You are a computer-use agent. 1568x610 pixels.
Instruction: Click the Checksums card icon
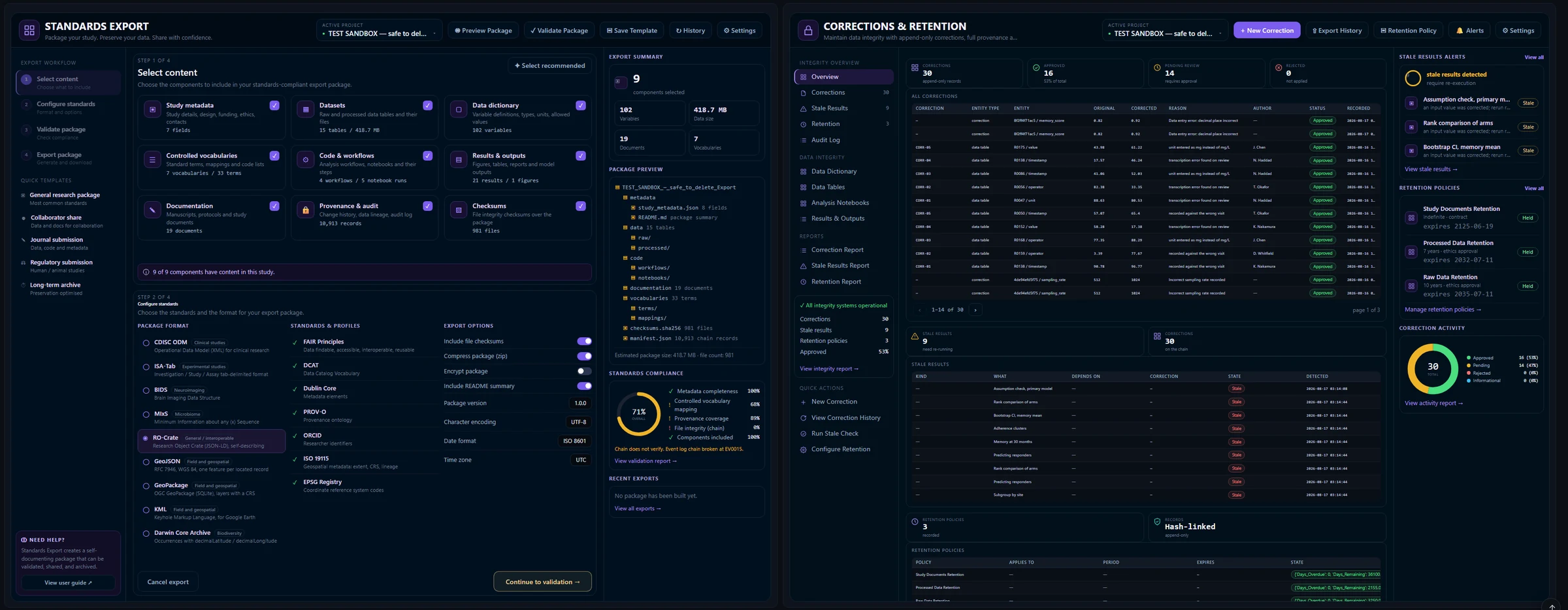pos(459,210)
